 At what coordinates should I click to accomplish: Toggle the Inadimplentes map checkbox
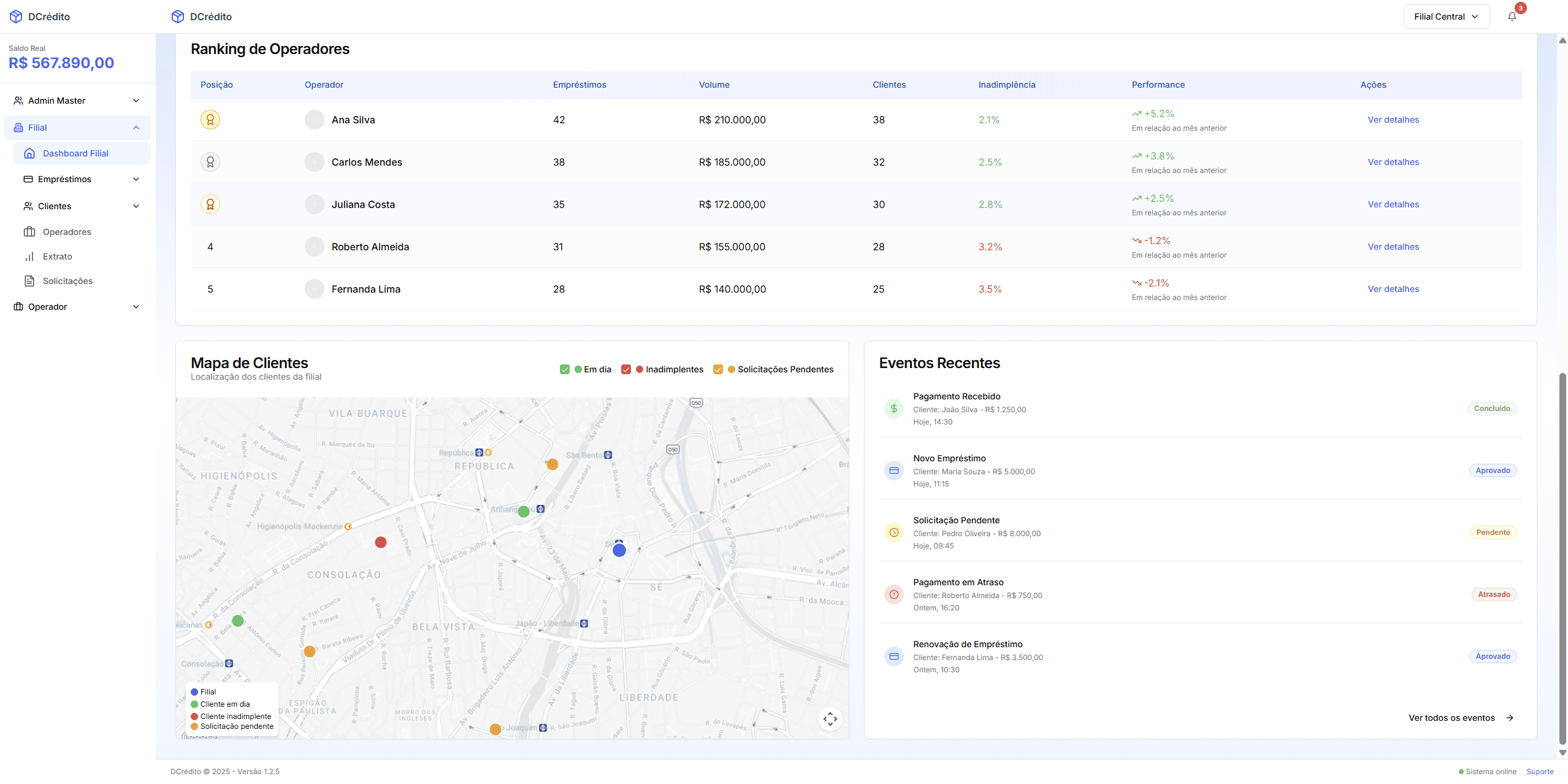626,369
